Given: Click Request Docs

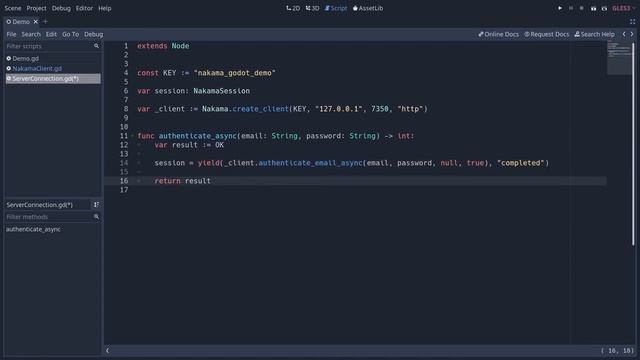Looking at the screenshot, I should [x=547, y=34].
